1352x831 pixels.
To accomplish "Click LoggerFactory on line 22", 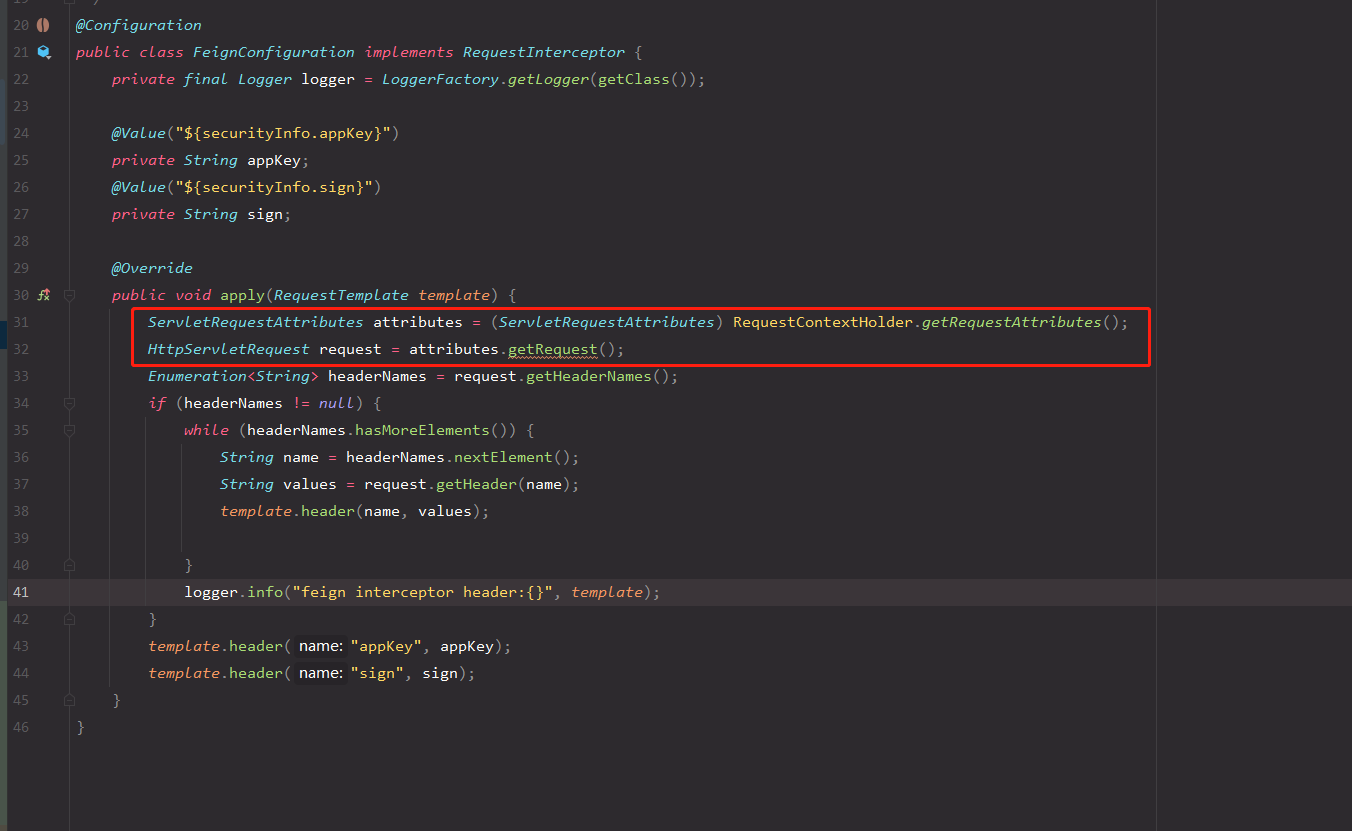I will (x=440, y=79).
